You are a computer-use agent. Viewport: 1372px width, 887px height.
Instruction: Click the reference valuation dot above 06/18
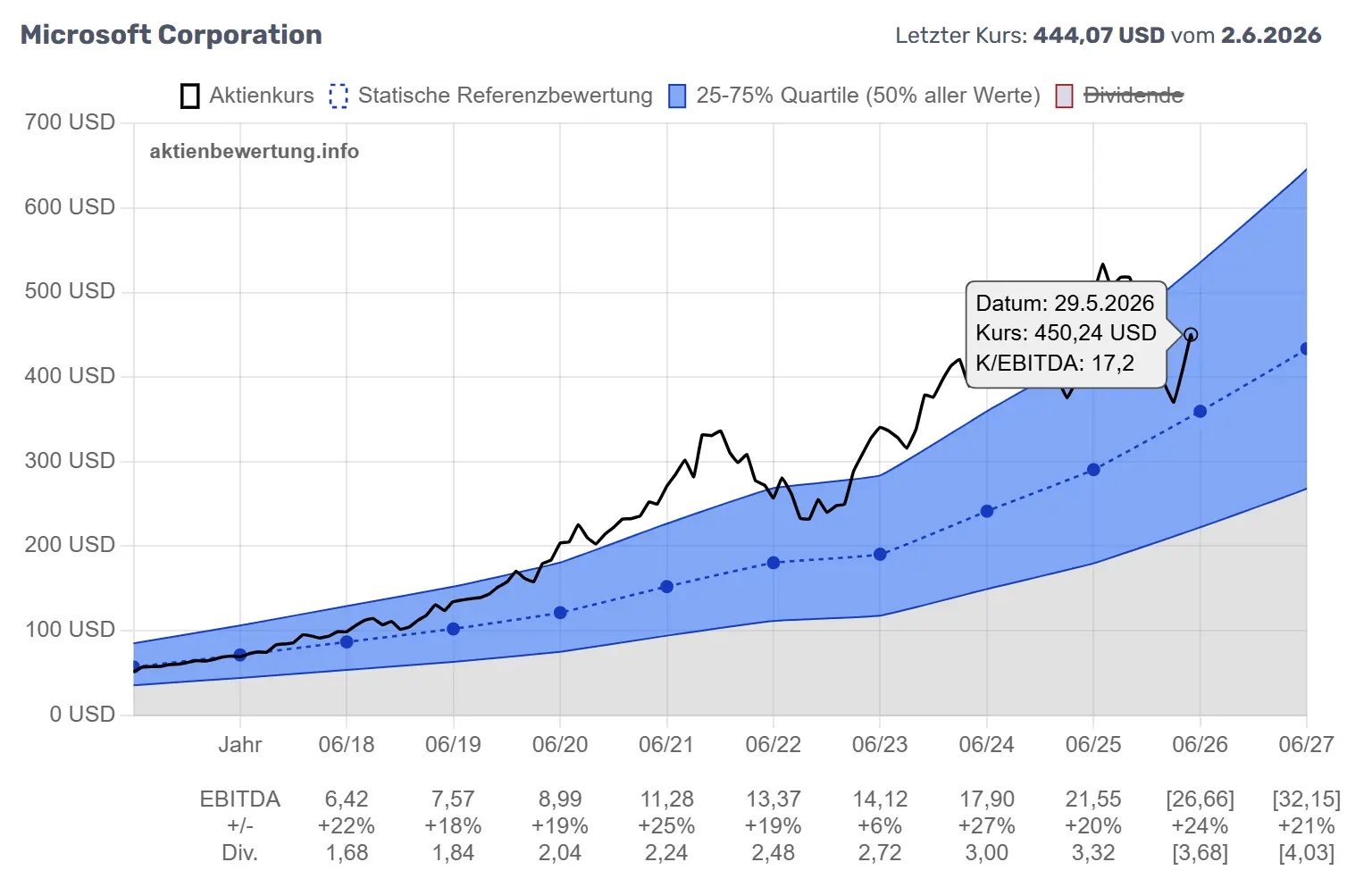point(347,641)
